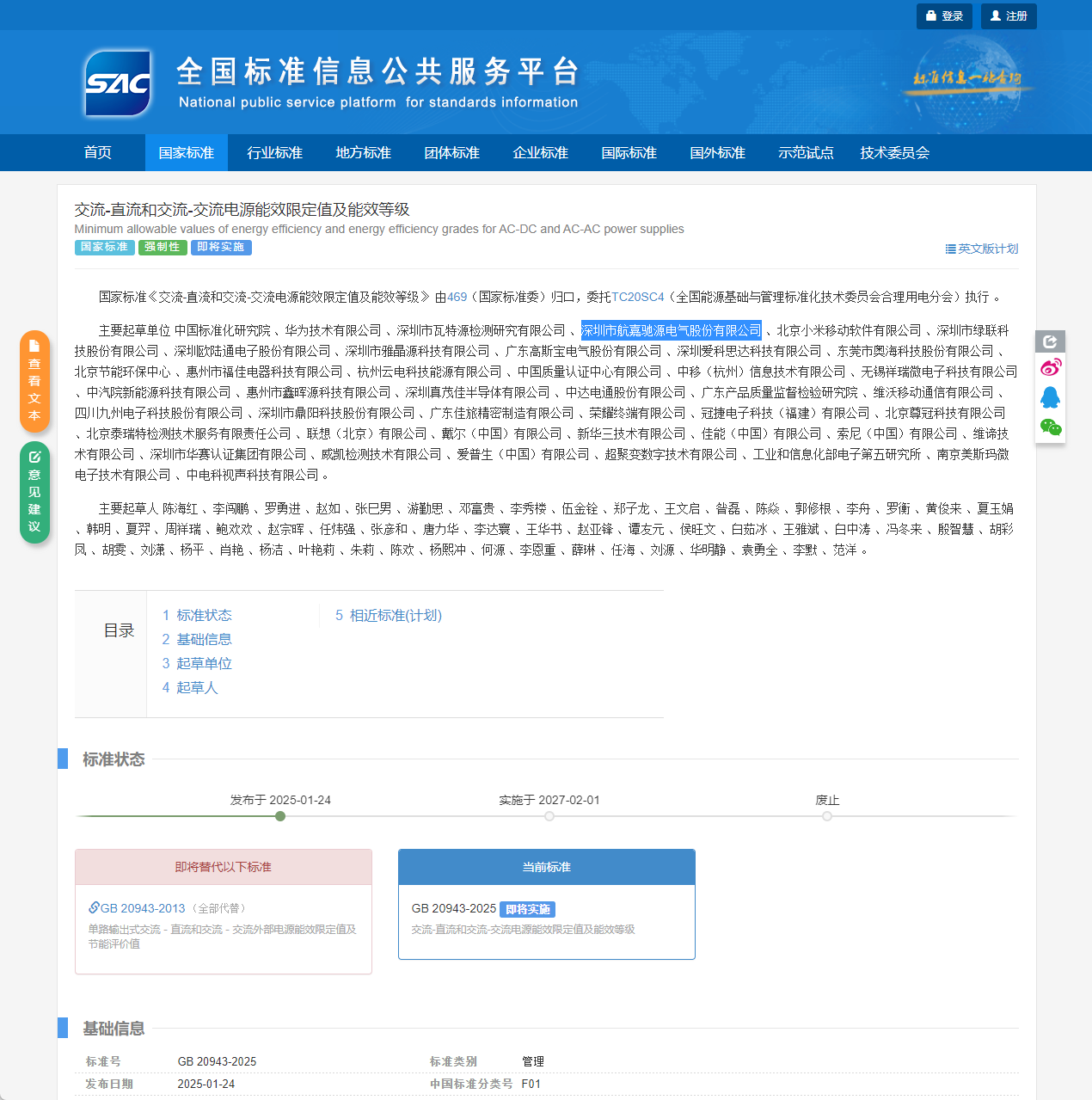Click 中国标准化研究院 in drafting units

pos(223,330)
